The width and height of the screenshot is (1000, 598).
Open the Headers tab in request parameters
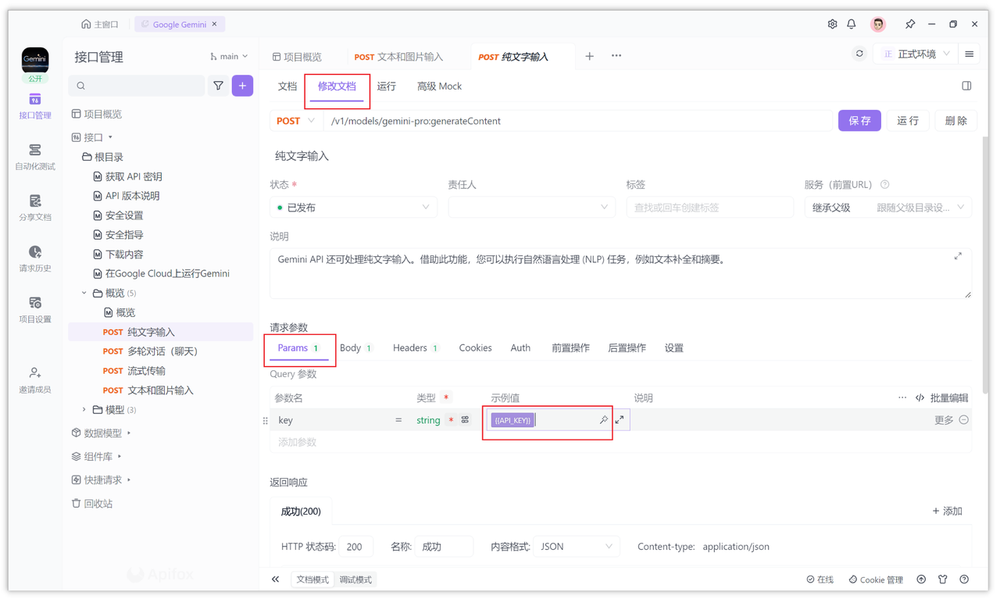click(x=414, y=347)
